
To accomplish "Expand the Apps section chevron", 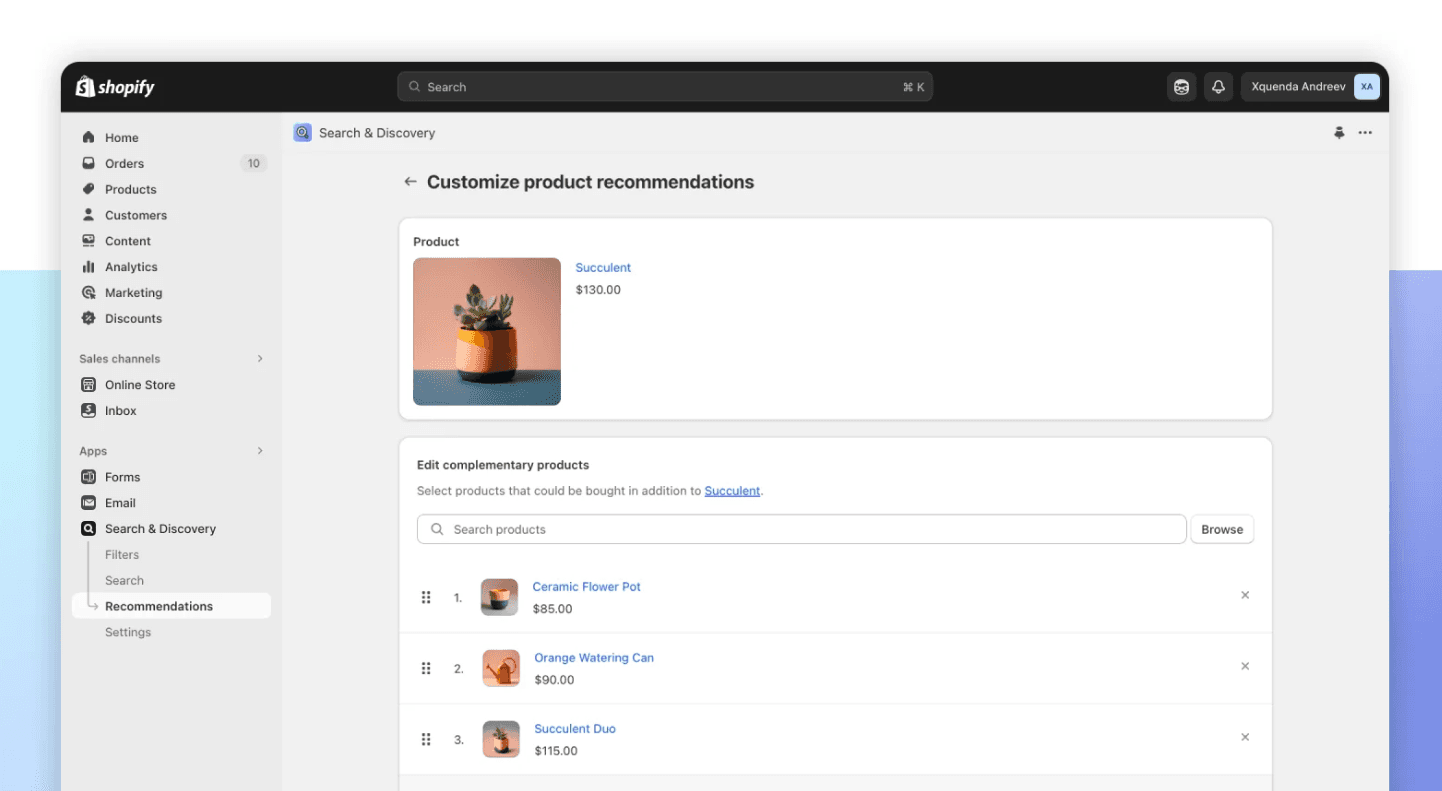I will [x=260, y=451].
